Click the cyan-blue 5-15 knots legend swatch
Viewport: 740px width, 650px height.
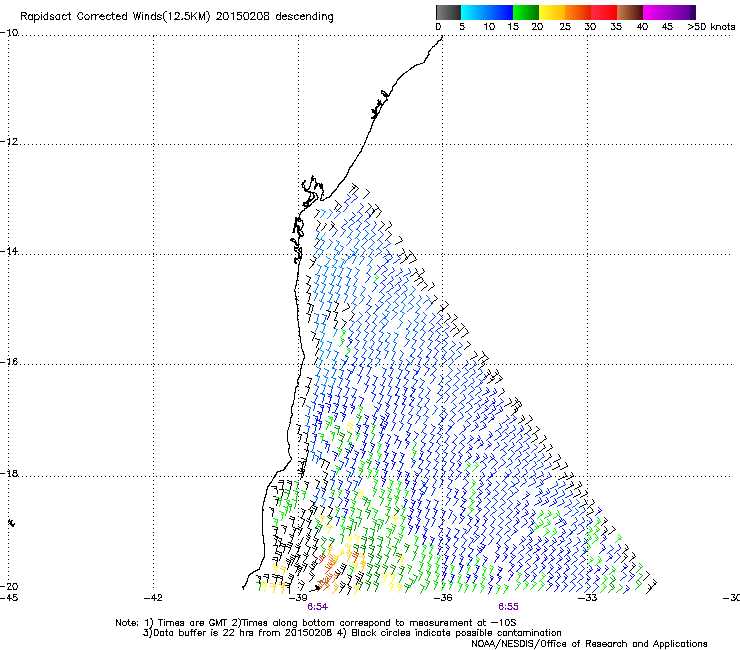point(487,12)
